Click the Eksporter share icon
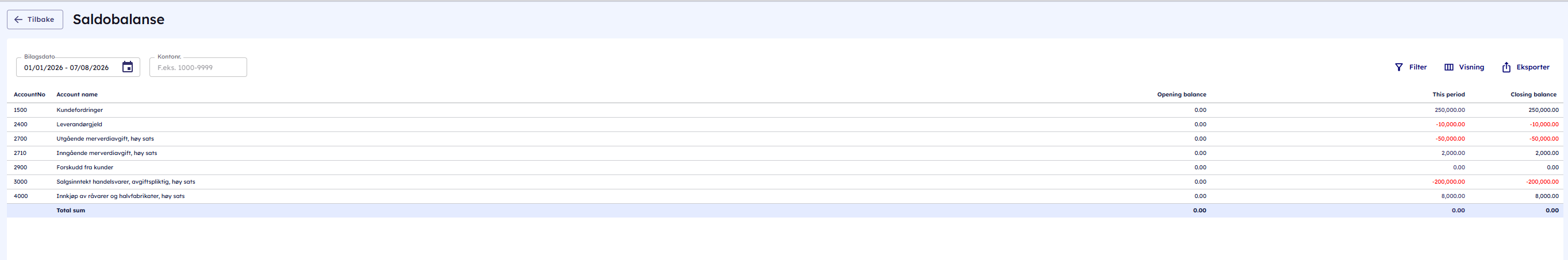This screenshot has height=260, width=1568. (x=1506, y=67)
